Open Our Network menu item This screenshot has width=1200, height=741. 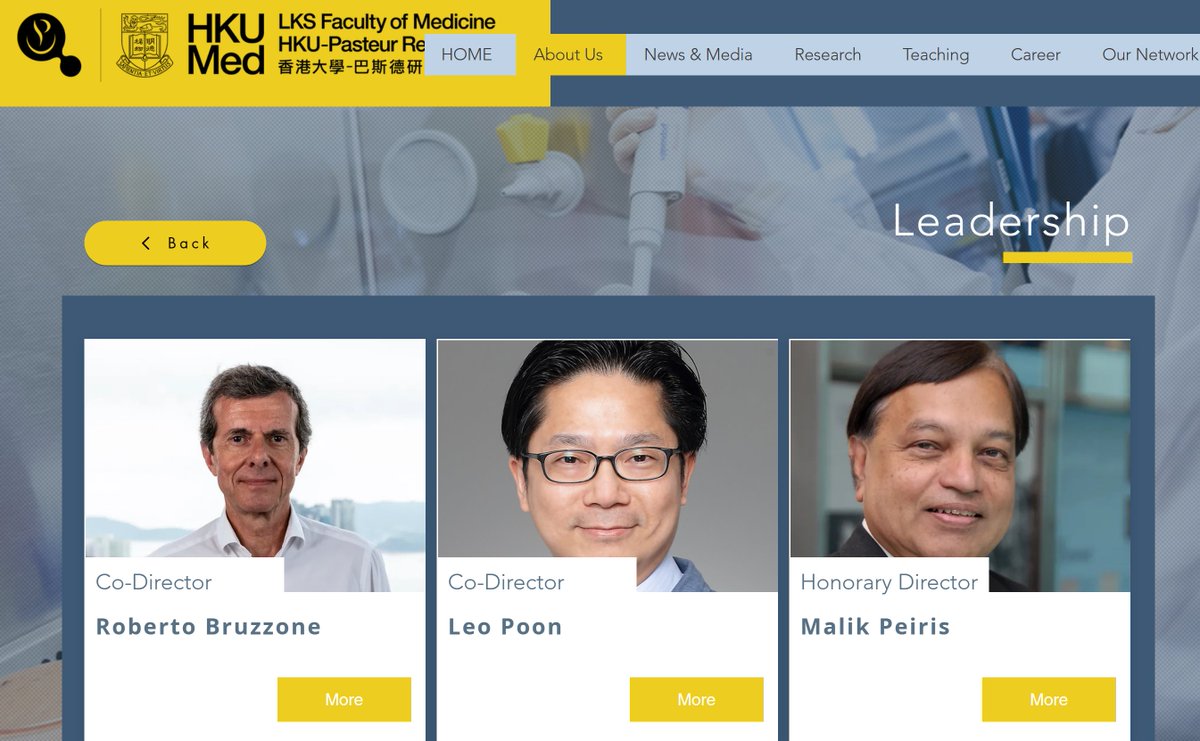(1148, 55)
